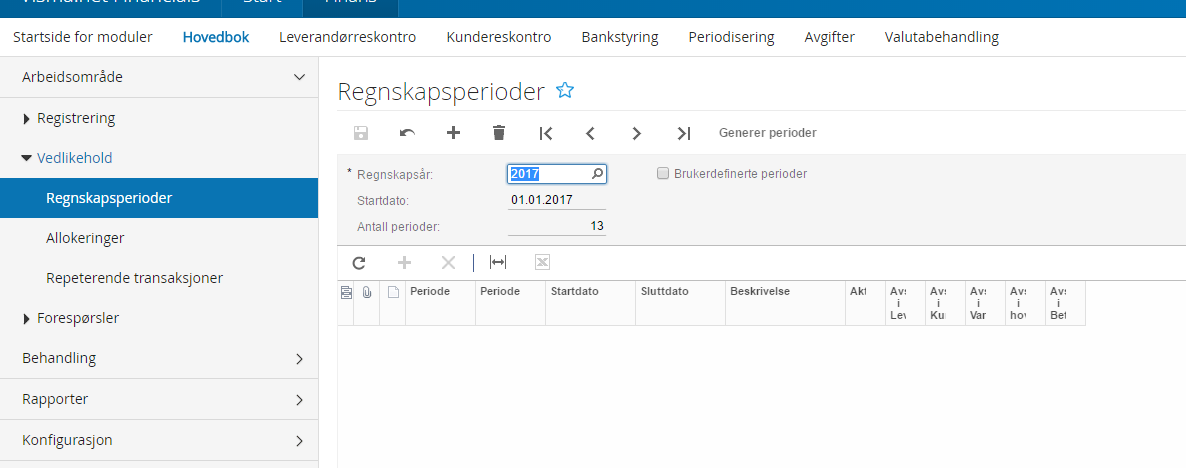
Task: Click the document column header icon
Action: coord(393,292)
